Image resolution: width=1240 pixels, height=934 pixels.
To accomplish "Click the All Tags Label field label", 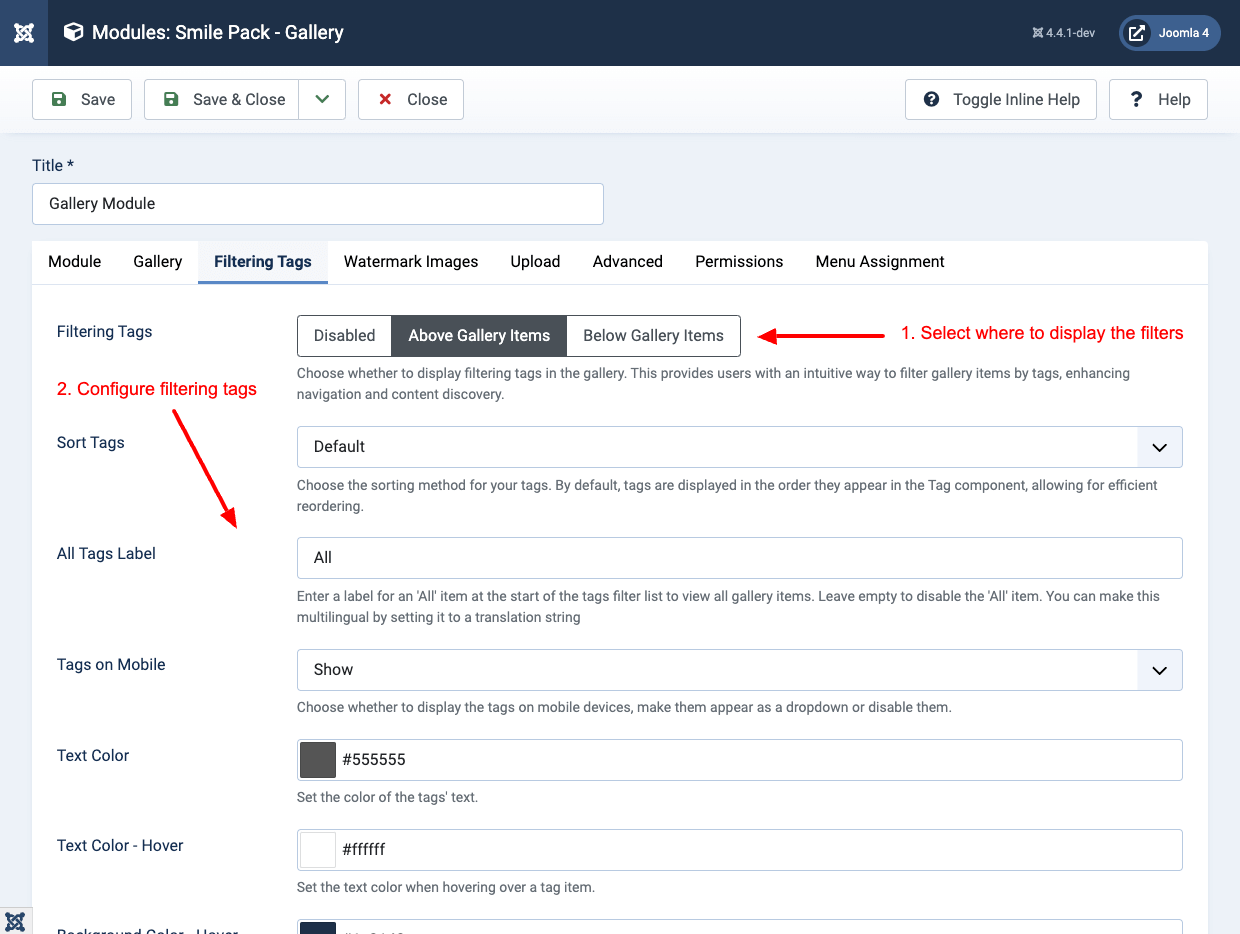I will pos(106,553).
